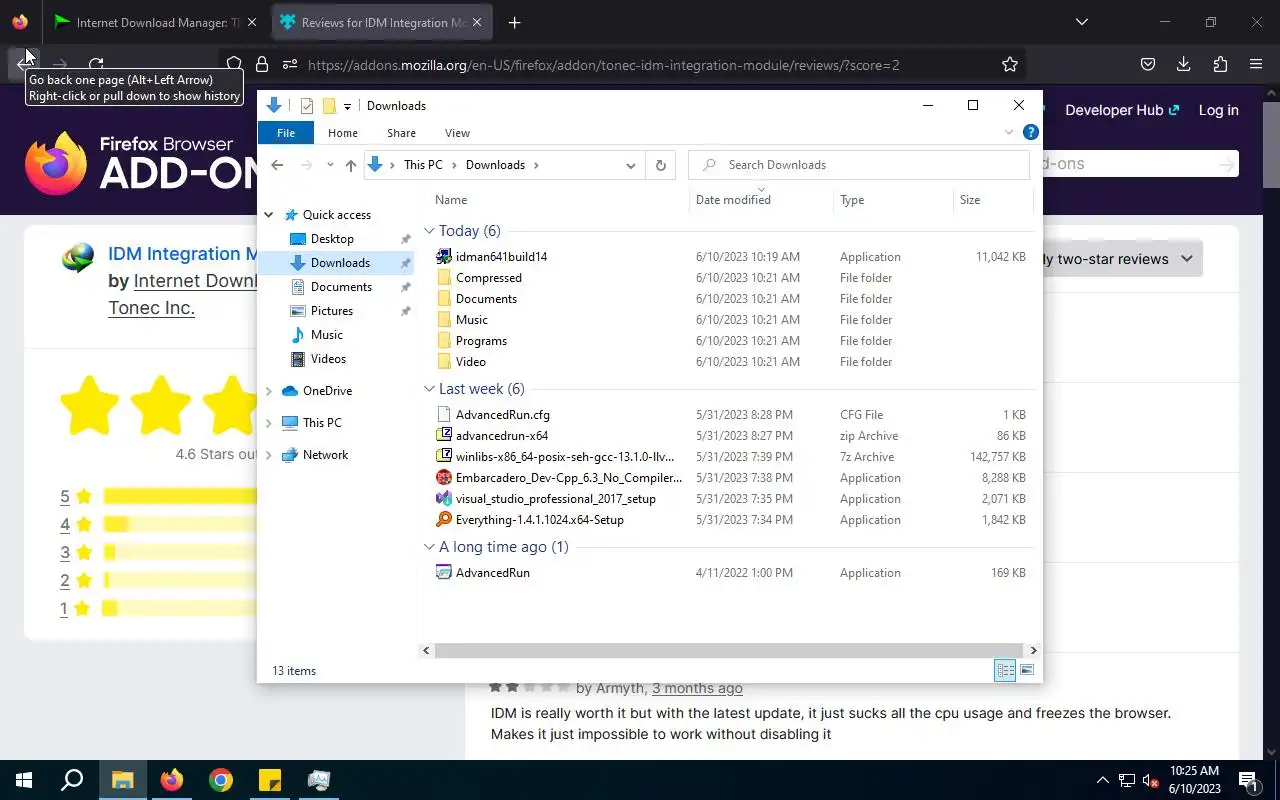Click horizontal scrollbar in file list
The image size is (1280, 800).
(x=730, y=650)
